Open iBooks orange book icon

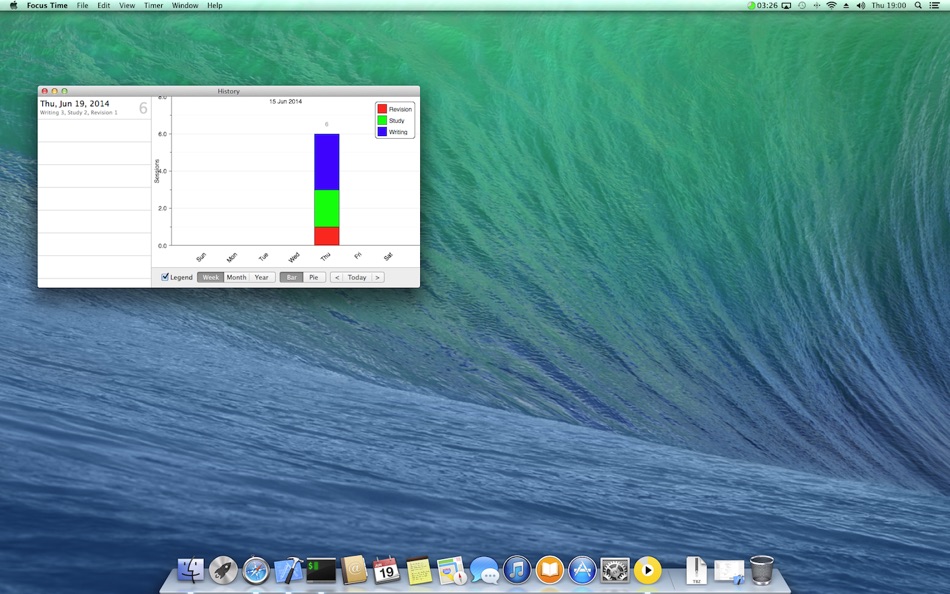tap(550, 570)
